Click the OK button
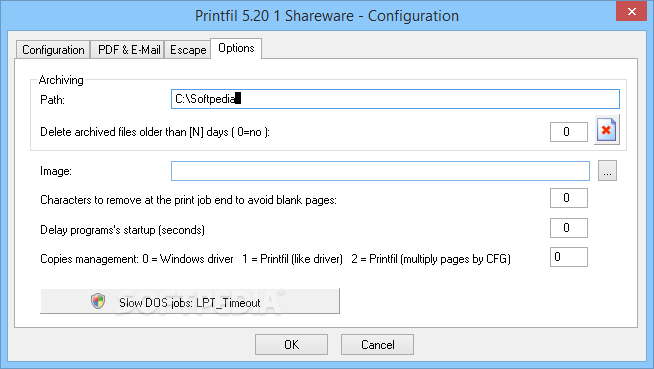 (292, 344)
